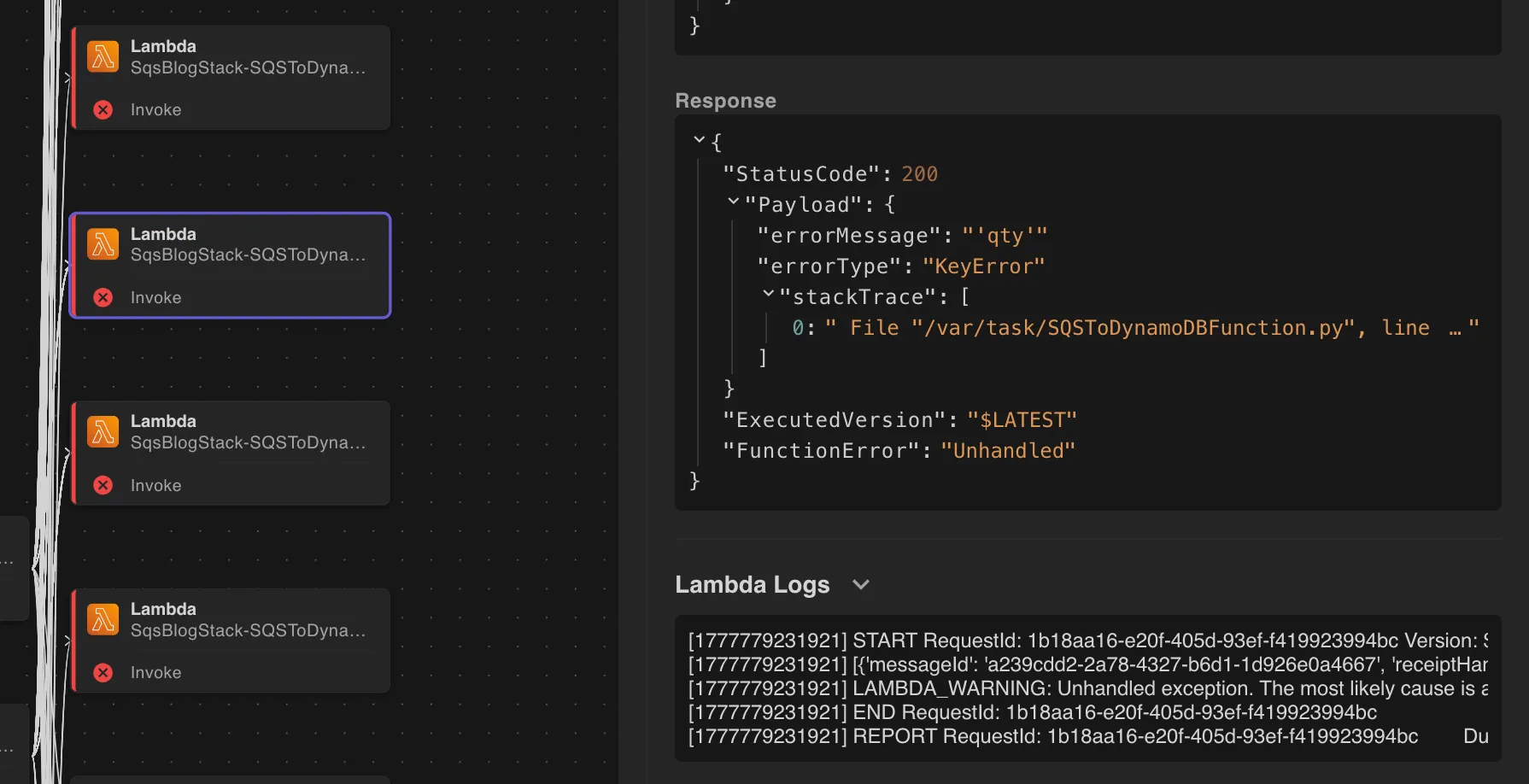Click the Invoke label in the selected node
This screenshot has height=784, width=1529.
click(156, 297)
